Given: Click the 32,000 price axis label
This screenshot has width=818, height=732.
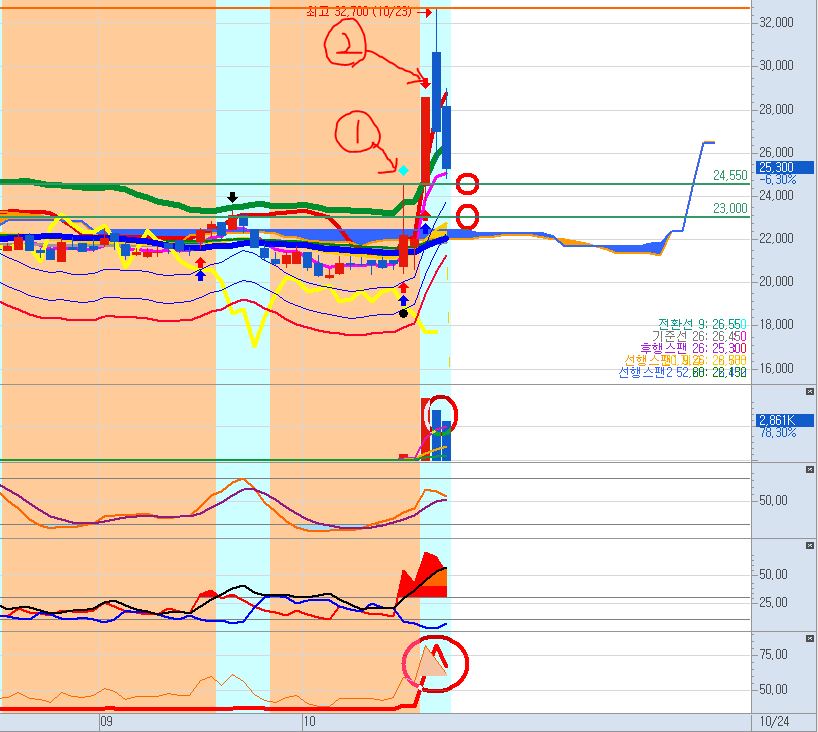Looking at the screenshot, I should 776,22.
